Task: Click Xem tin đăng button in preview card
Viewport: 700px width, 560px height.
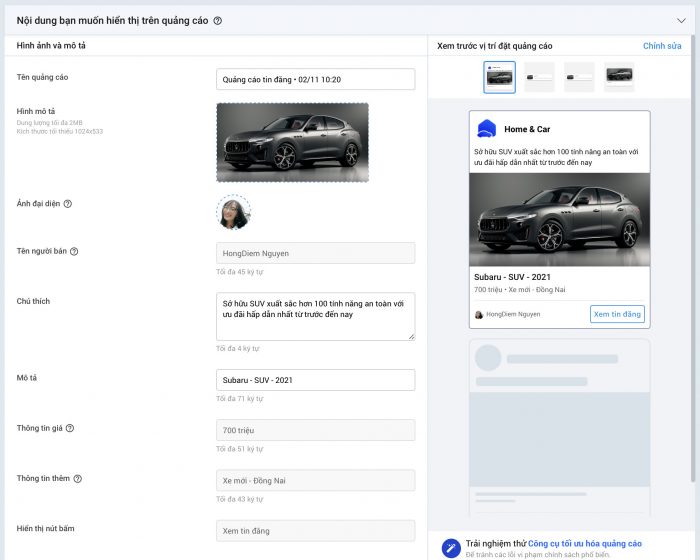Action: 617,314
